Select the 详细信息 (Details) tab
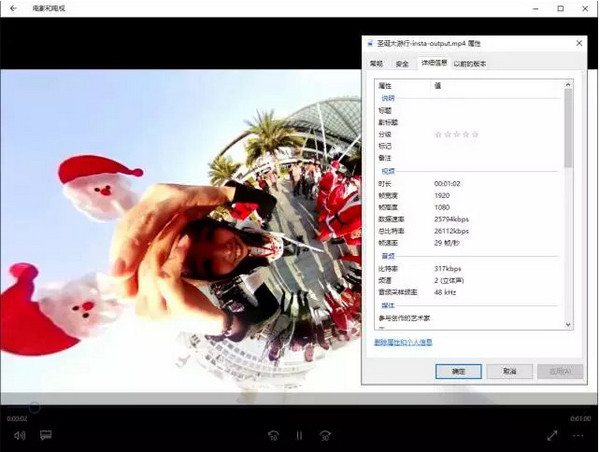This screenshot has width=600, height=452. click(434, 63)
